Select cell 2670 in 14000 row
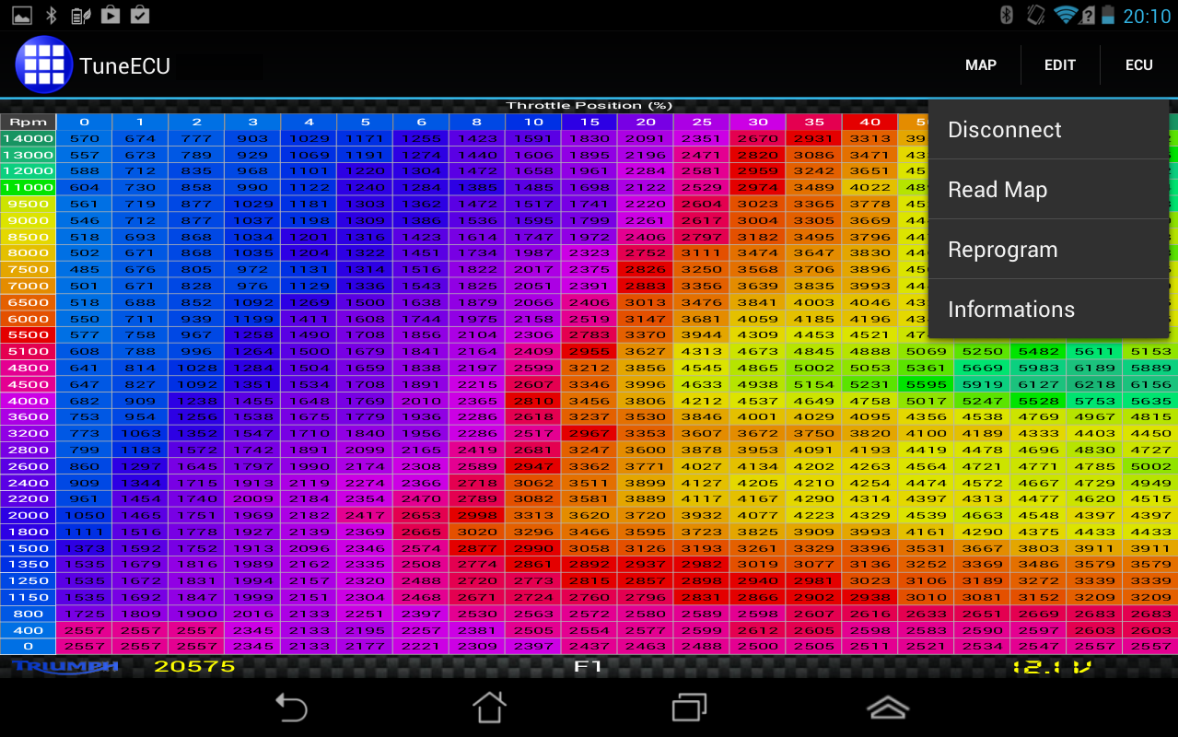This screenshot has width=1178, height=737. coord(757,138)
